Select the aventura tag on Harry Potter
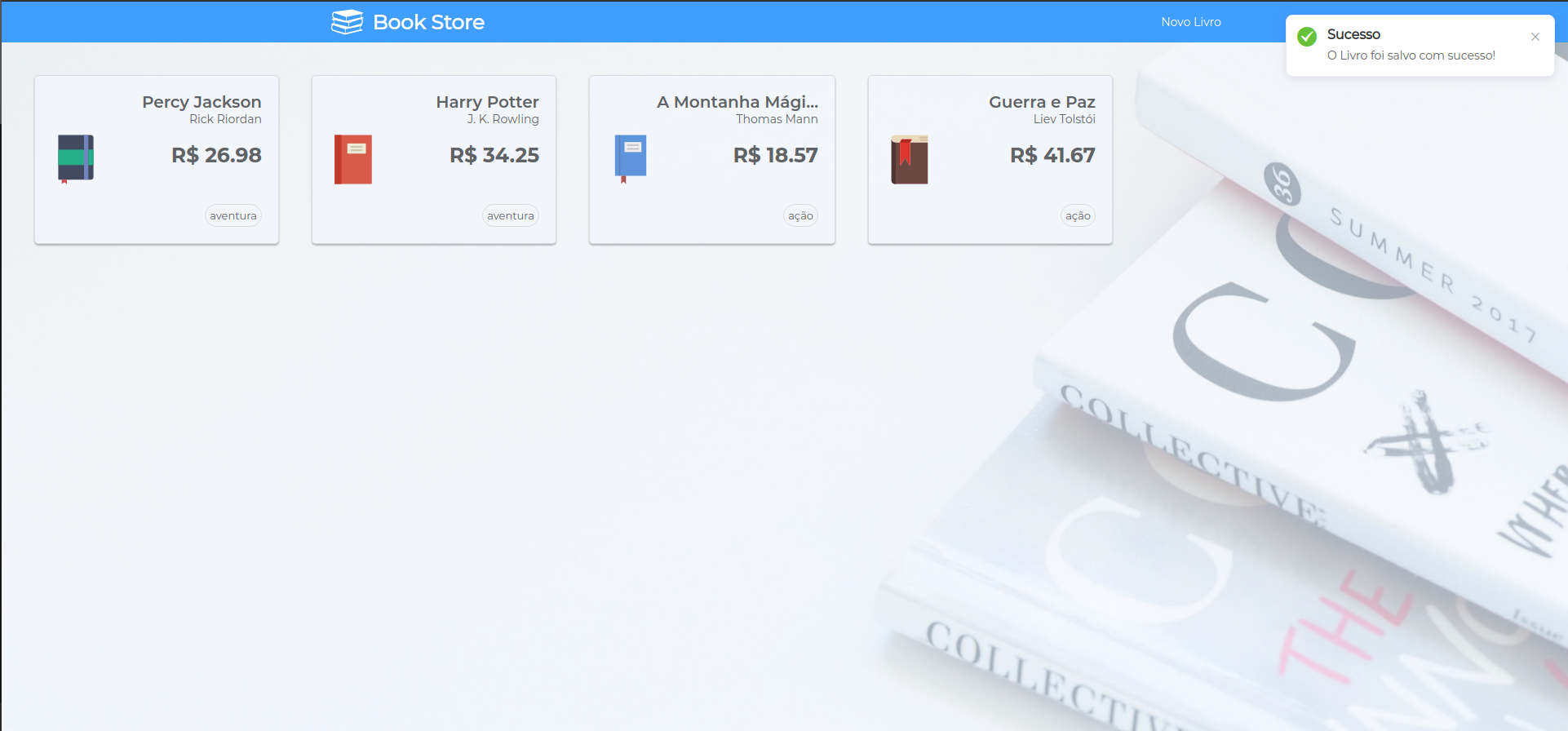The image size is (1568, 731). (511, 215)
